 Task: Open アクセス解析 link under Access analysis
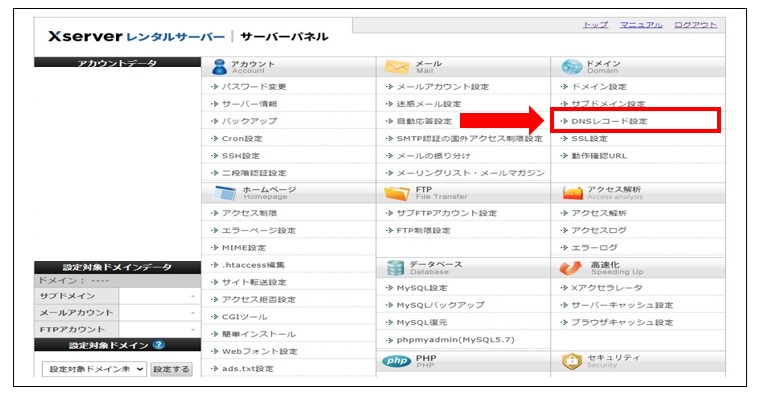(598, 213)
